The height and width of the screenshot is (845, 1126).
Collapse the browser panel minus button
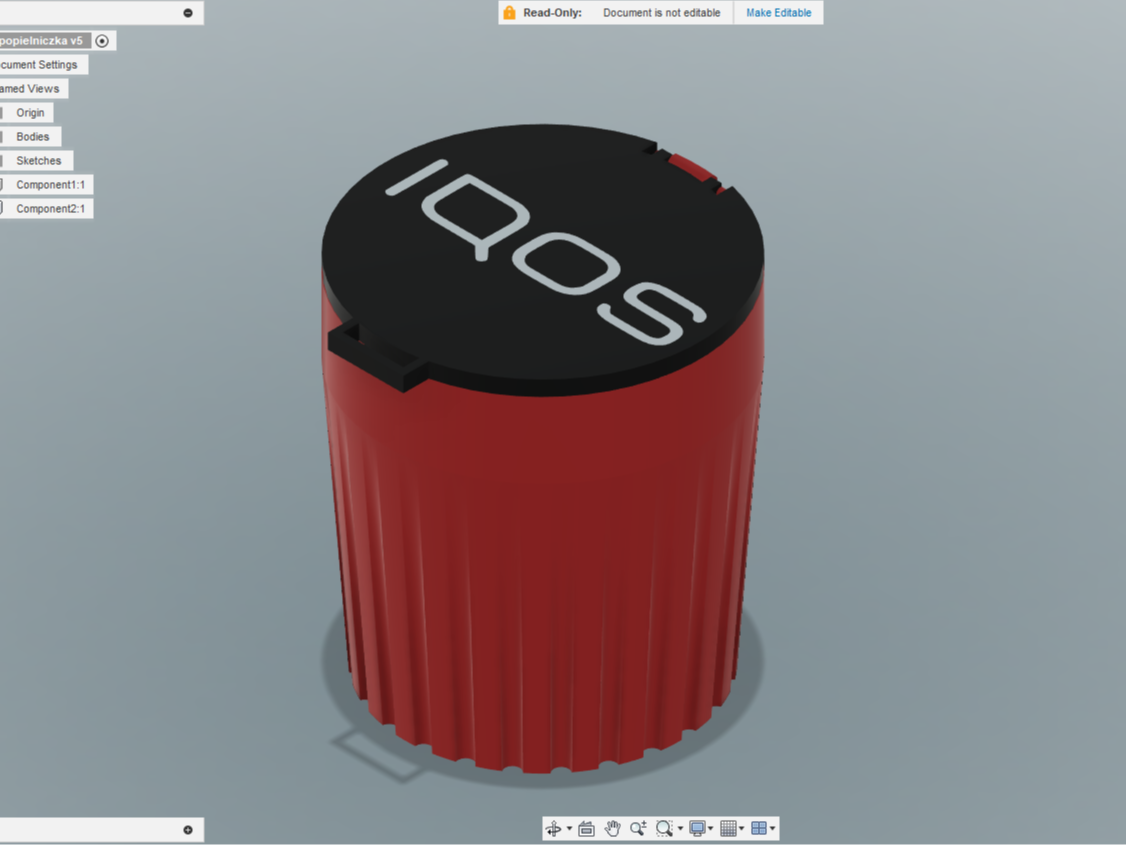click(188, 13)
